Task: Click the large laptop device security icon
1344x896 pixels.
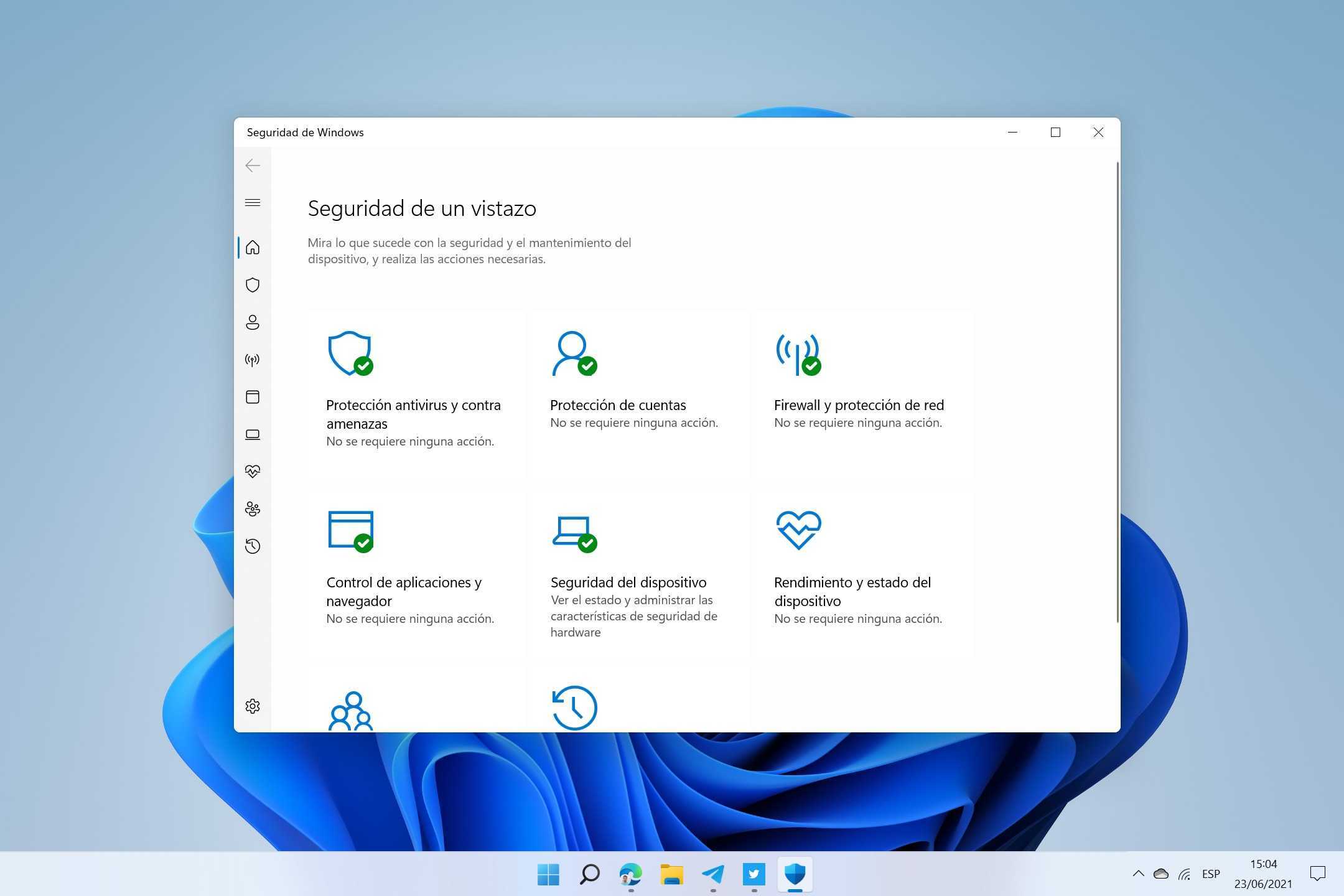Action: pyautogui.click(x=574, y=533)
